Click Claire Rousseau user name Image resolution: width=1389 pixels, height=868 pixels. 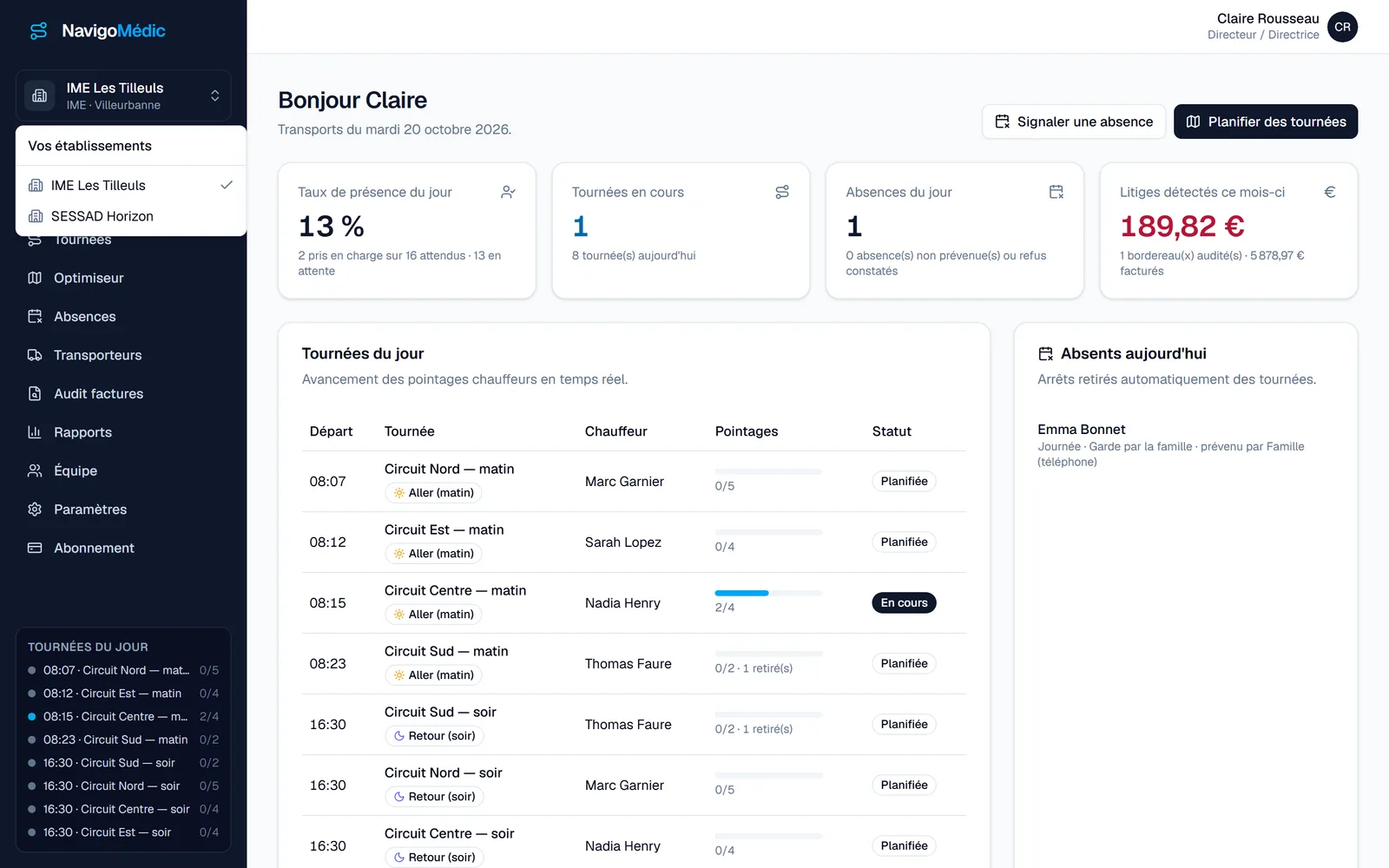(1267, 18)
